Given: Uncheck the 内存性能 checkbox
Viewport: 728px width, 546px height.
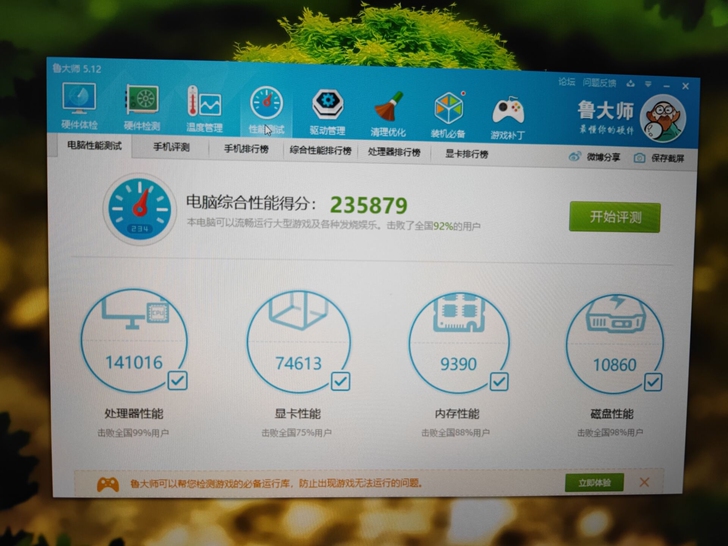Looking at the screenshot, I should [x=499, y=382].
